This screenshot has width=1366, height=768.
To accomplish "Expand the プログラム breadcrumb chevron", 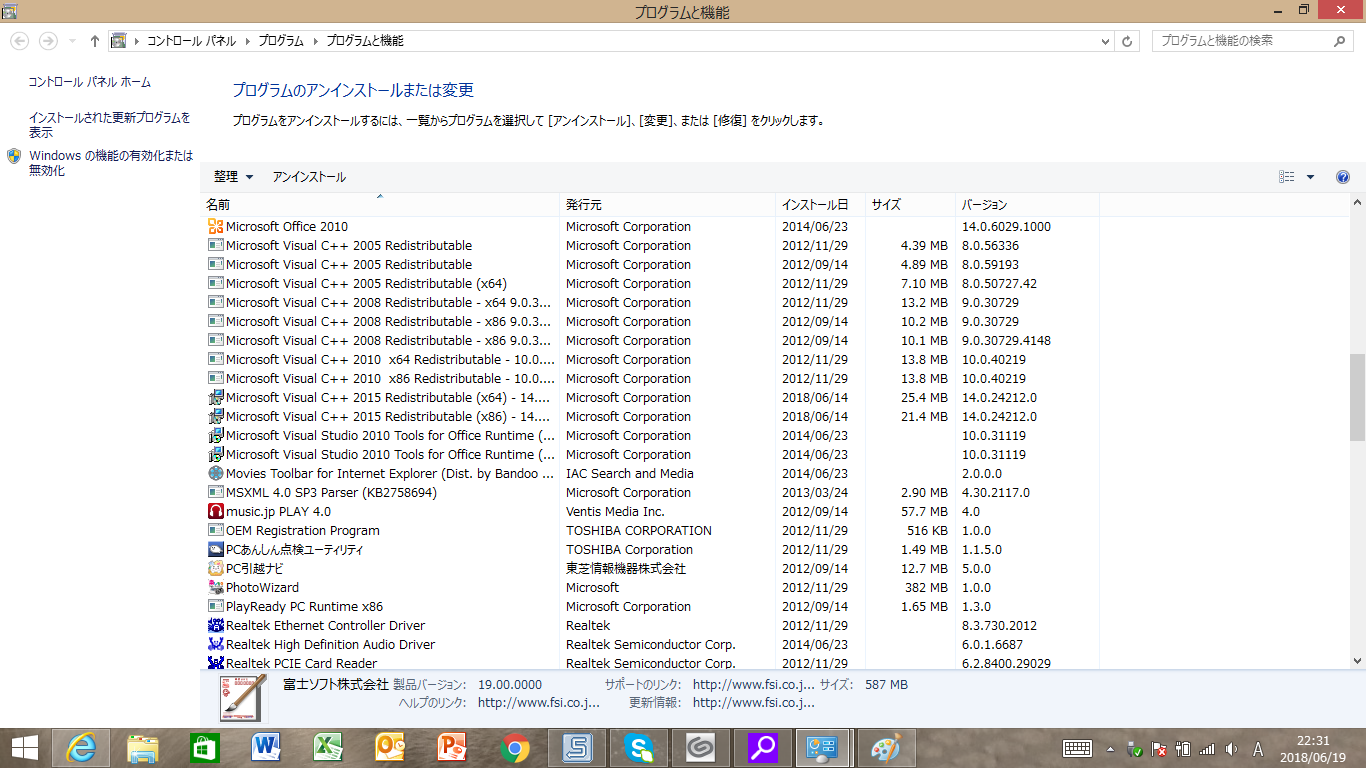I will (x=316, y=41).
